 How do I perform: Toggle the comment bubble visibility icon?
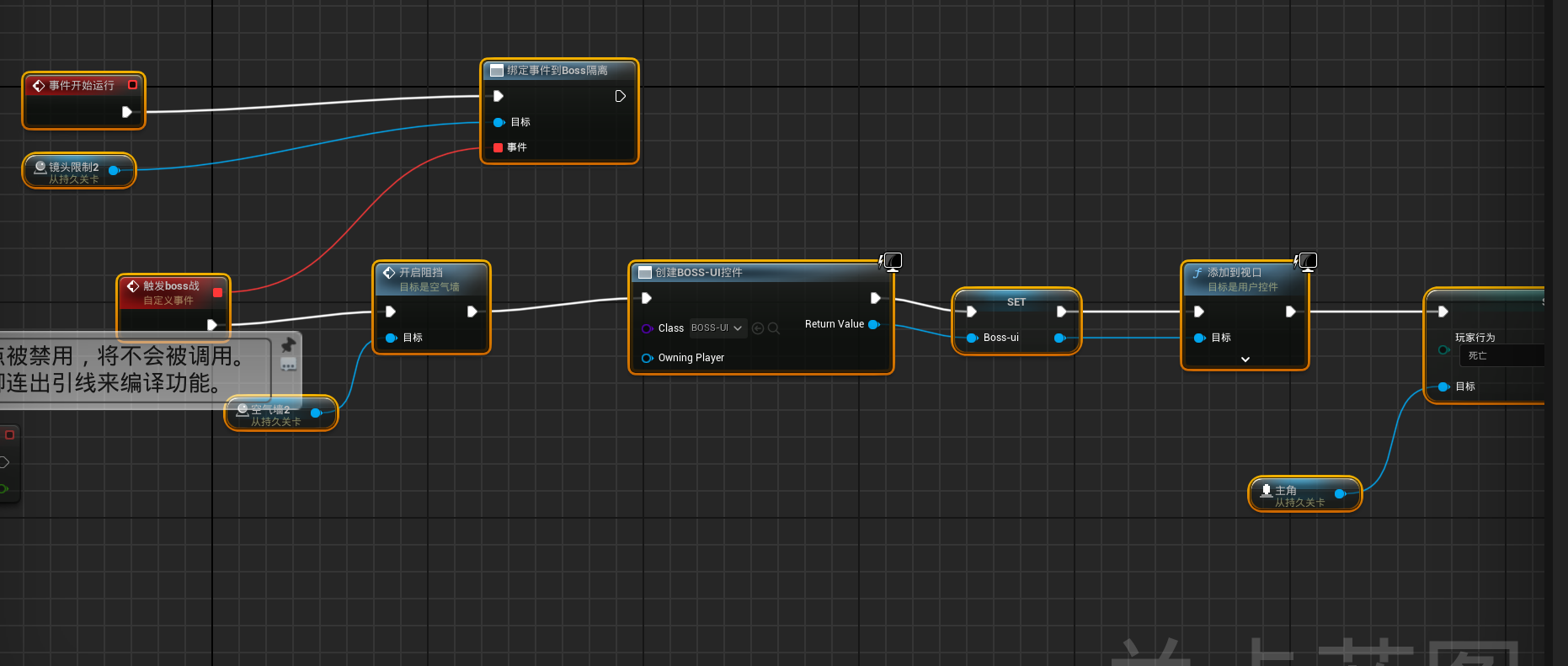288,365
